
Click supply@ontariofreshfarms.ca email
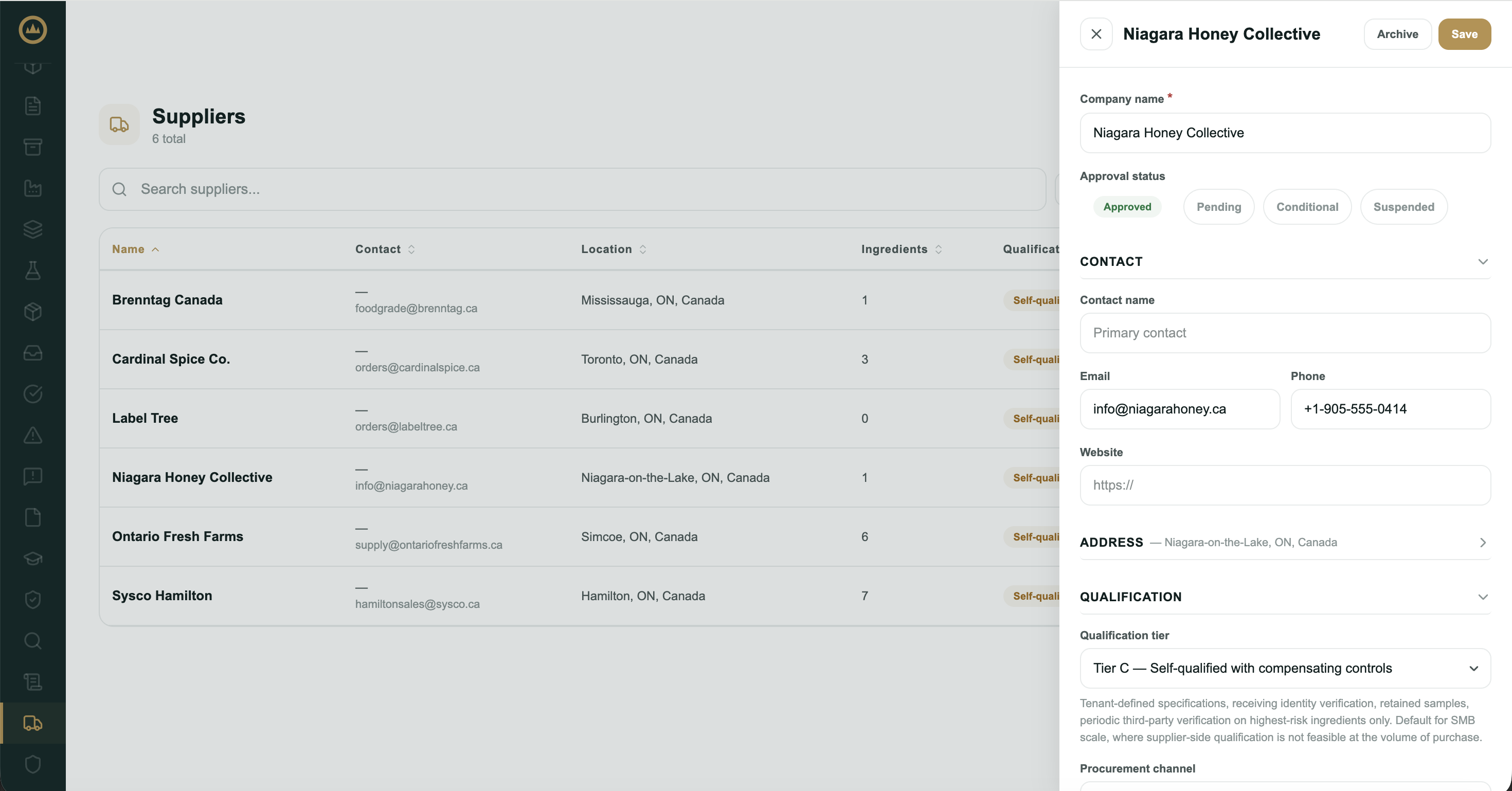[x=428, y=545]
